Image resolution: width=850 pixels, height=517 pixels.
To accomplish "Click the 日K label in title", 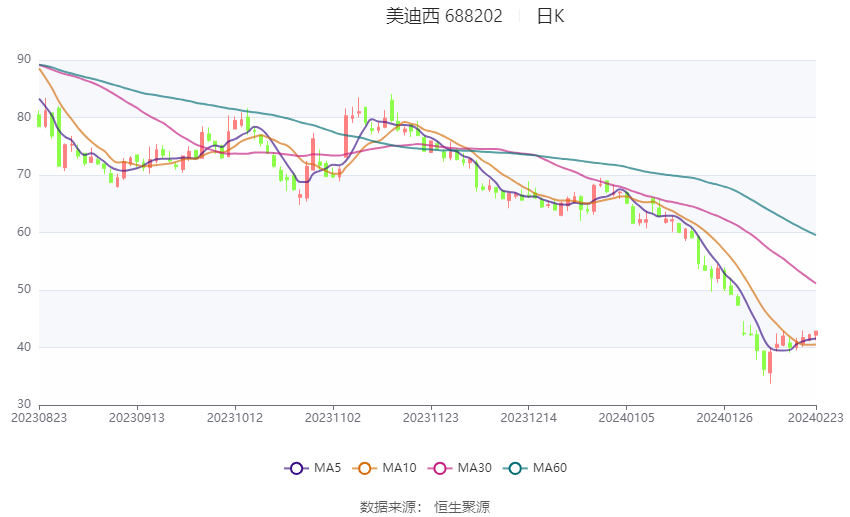I will (550, 16).
